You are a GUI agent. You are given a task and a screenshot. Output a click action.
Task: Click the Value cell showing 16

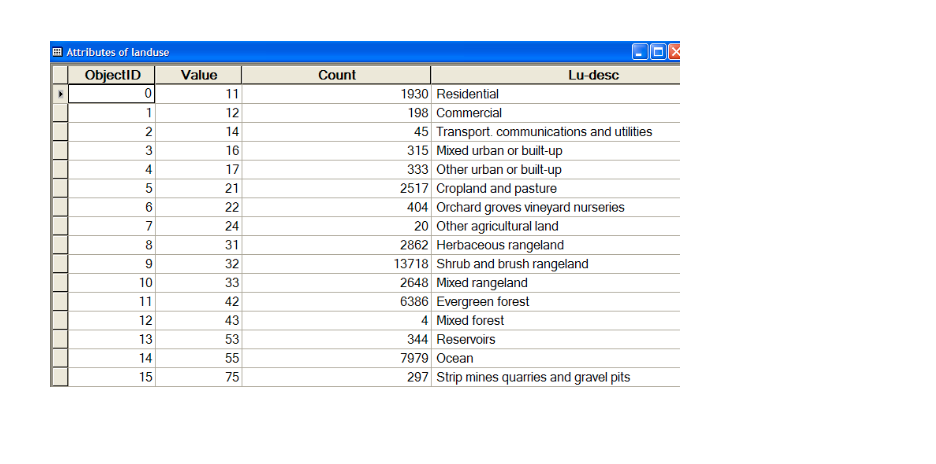pos(199,150)
